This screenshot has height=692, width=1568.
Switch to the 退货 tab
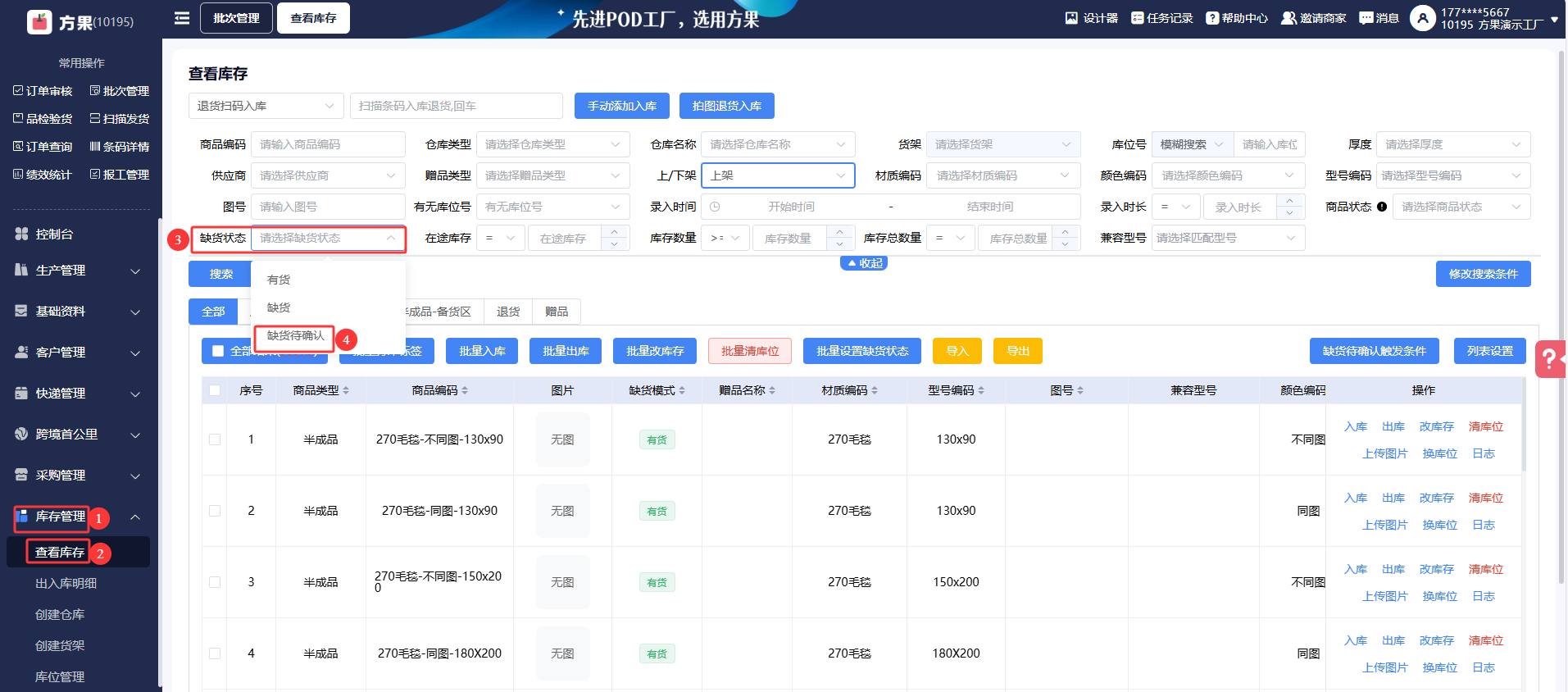(508, 312)
